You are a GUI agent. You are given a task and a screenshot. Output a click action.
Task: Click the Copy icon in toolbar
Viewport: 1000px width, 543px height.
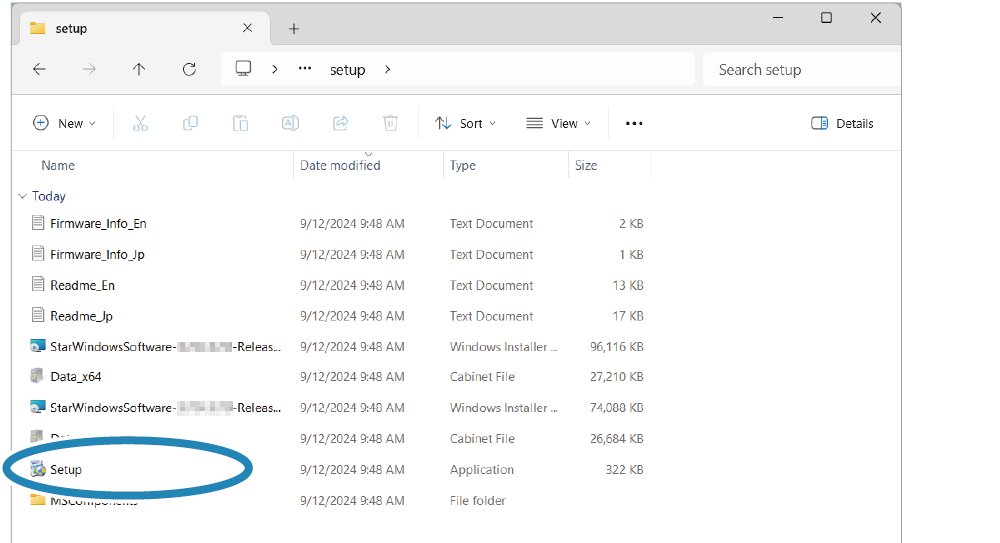(190, 123)
